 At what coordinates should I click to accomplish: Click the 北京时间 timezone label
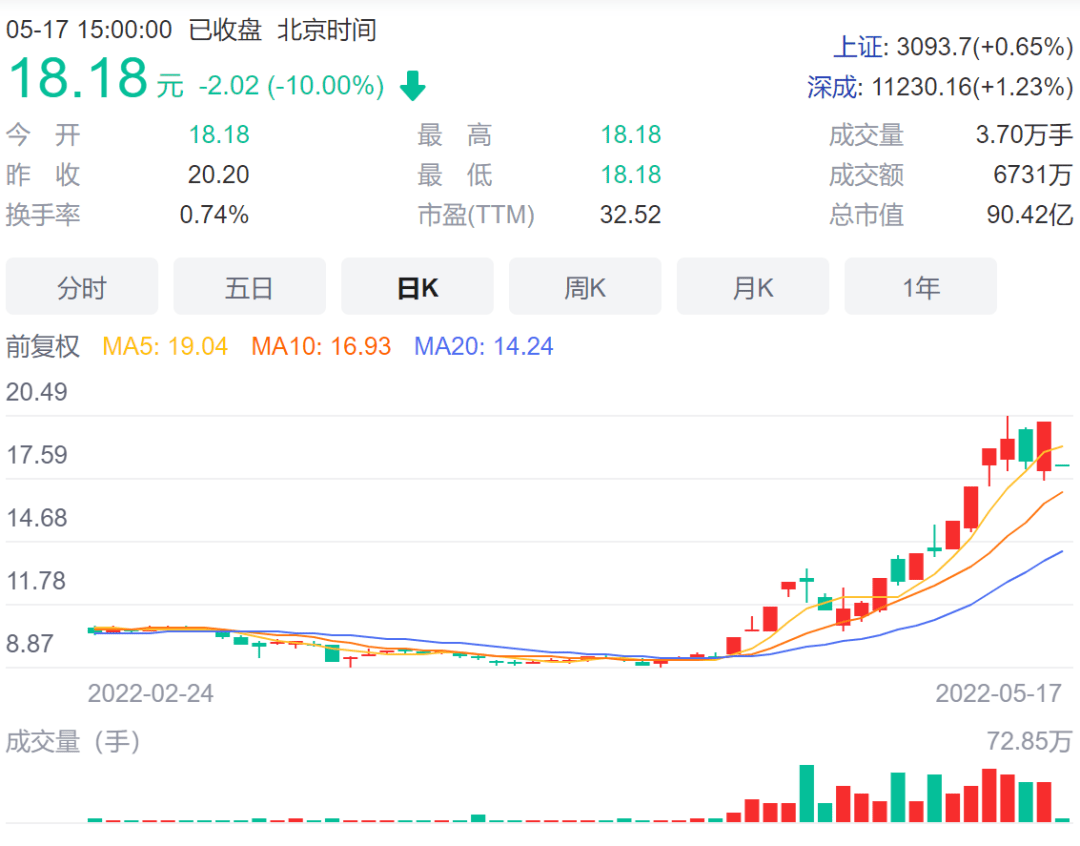[327, 30]
